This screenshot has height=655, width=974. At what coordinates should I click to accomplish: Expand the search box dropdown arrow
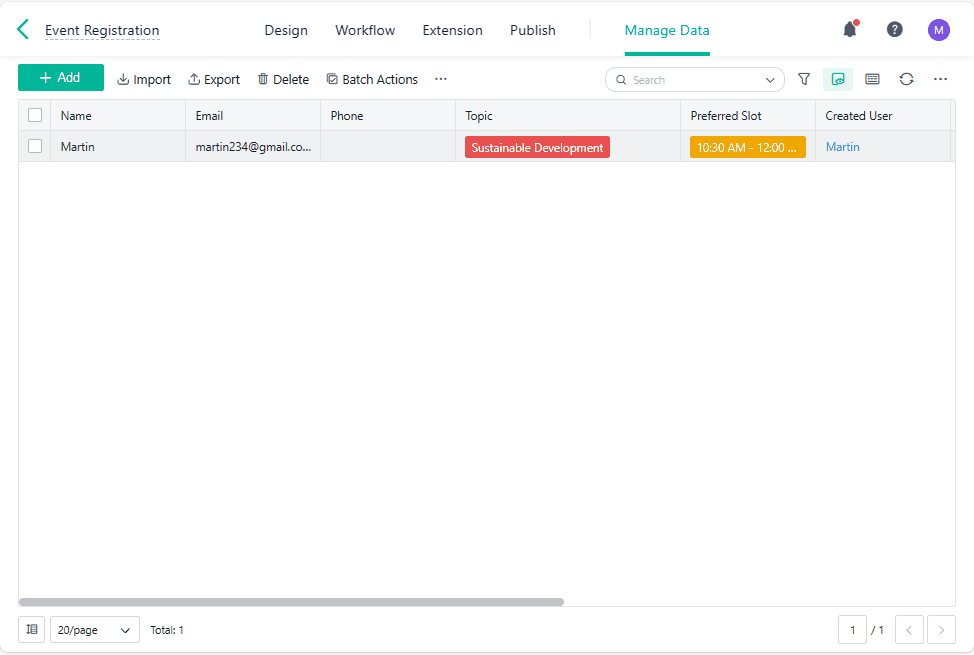[x=770, y=80]
